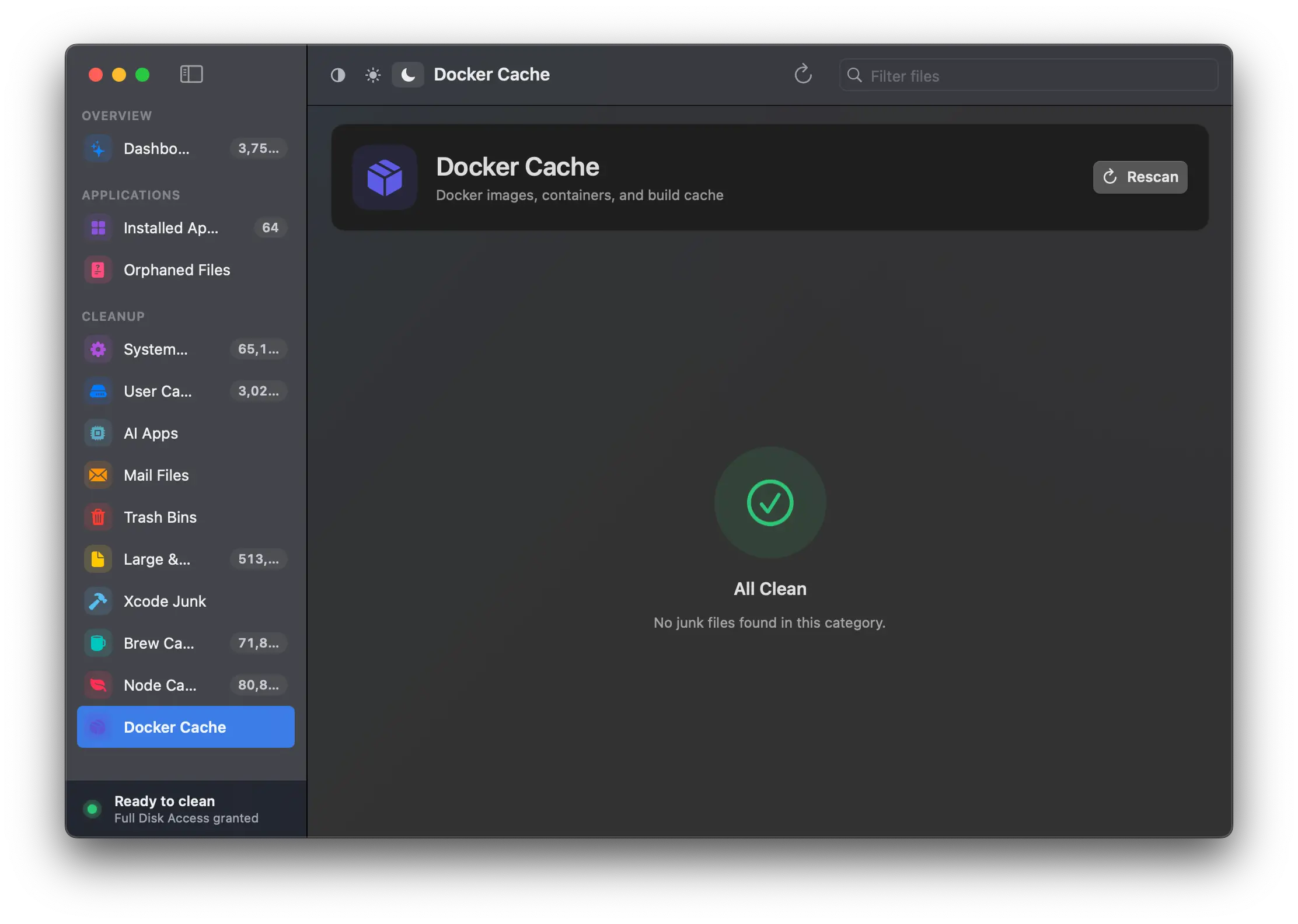Toggle the sidebar visibility icon
The height and width of the screenshot is (924, 1298).
pos(191,74)
